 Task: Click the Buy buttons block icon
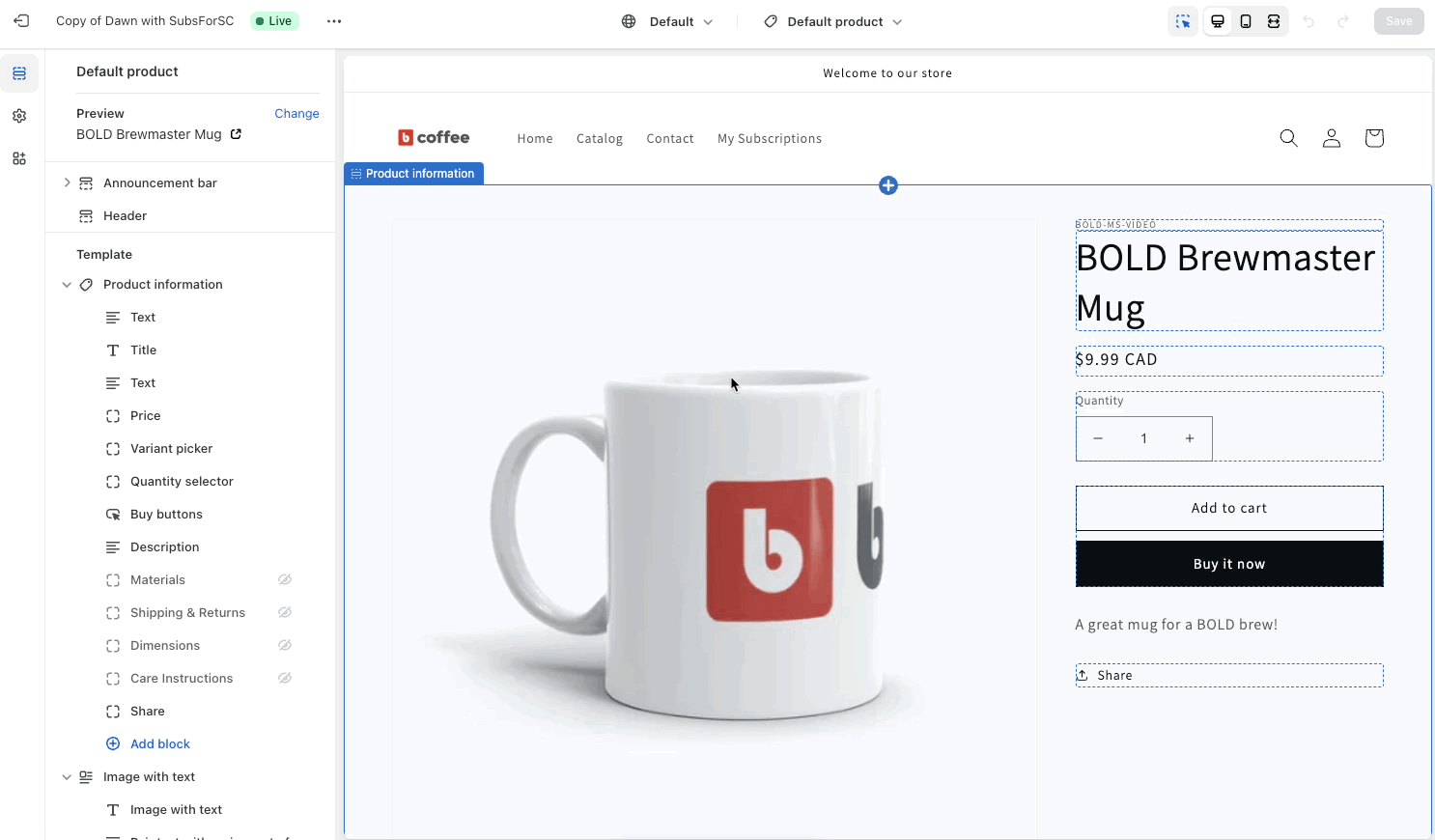[113, 515]
